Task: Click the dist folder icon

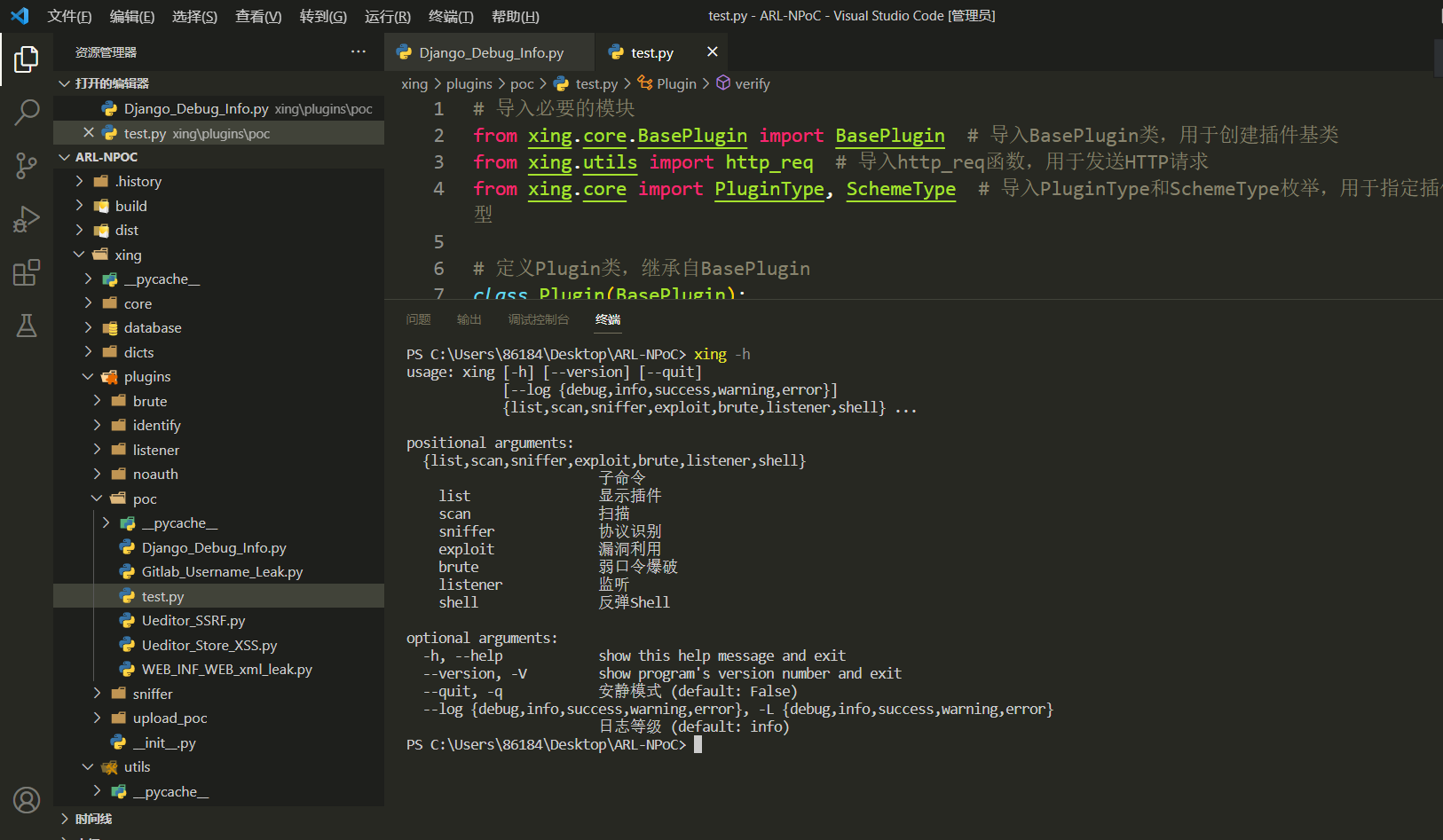Action: [x=101, y=230]
